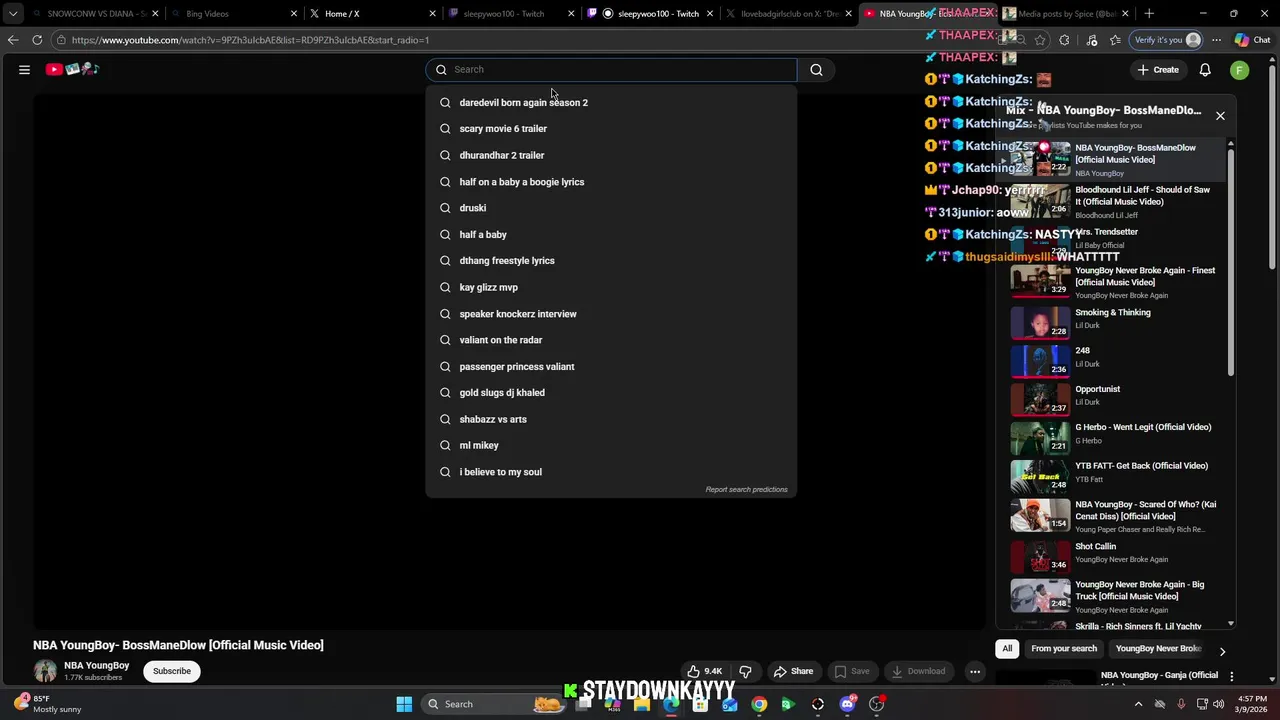Screen dimensions: 1280x720
Task: Open browser settings ellipsis menu
Action: coord(1216,40)
